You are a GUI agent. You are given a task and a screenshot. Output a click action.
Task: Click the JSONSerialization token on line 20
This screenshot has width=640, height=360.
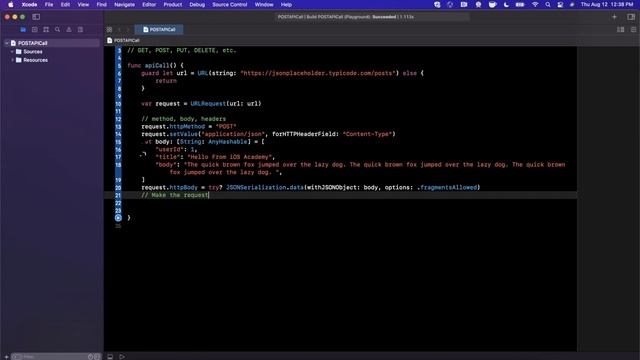tap(256, 187)
